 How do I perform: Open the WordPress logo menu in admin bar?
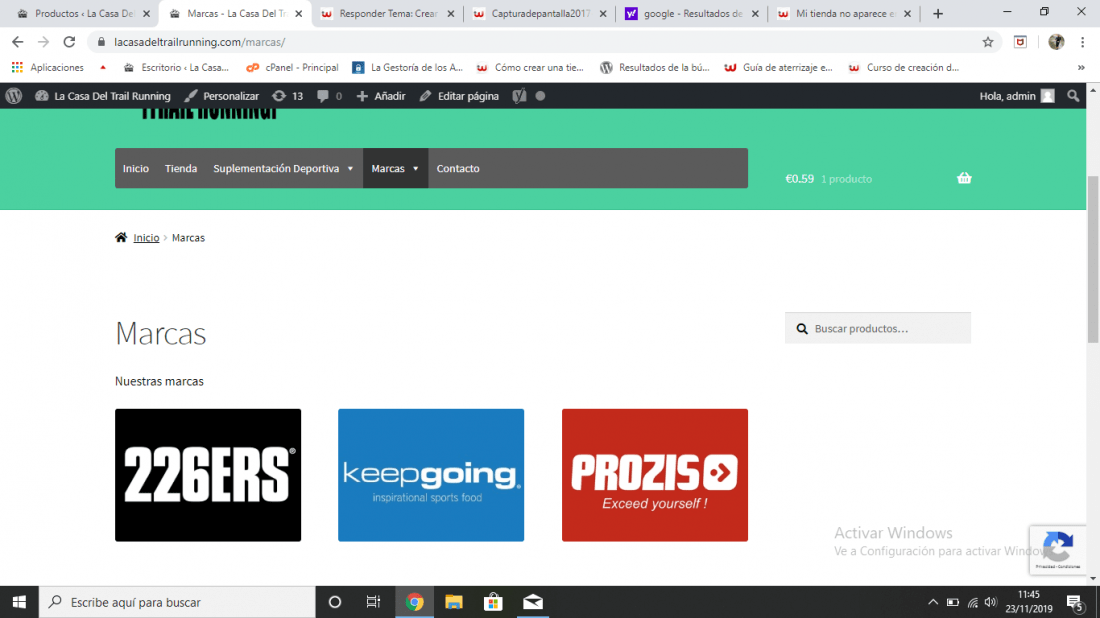pos(13,96)
